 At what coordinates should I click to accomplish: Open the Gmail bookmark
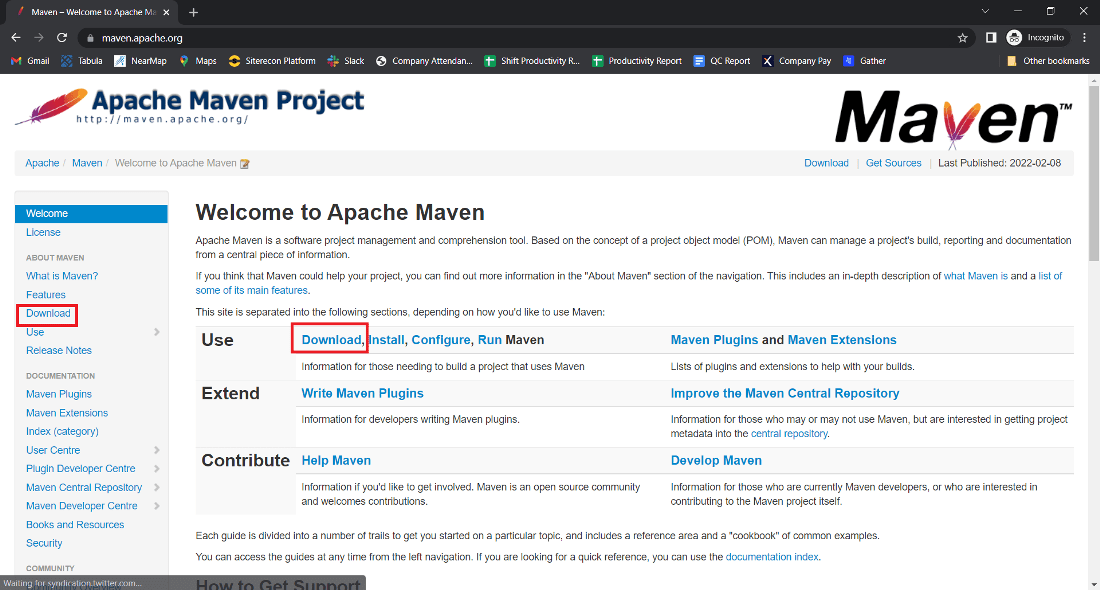click(x=30, y=60)
